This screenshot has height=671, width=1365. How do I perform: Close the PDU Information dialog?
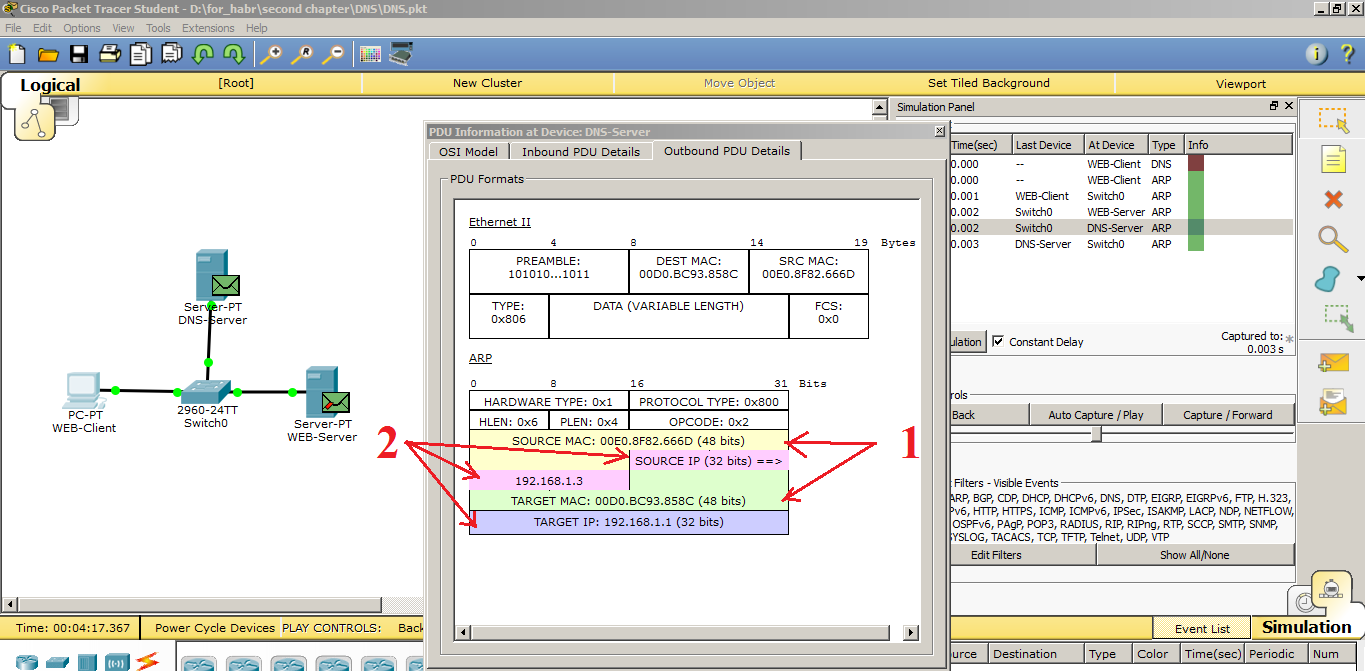click(939, 131)
